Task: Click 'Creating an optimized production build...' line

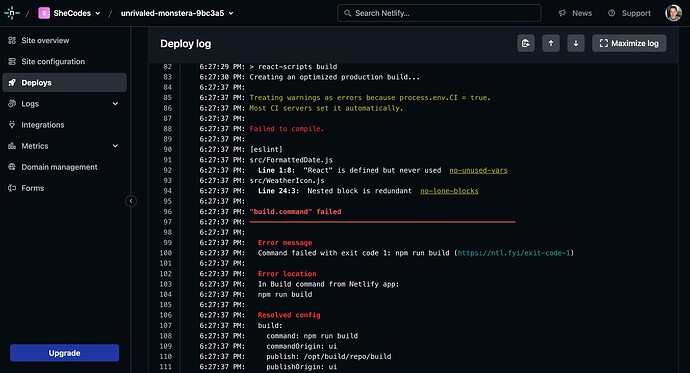Action: tap(334, 77)
